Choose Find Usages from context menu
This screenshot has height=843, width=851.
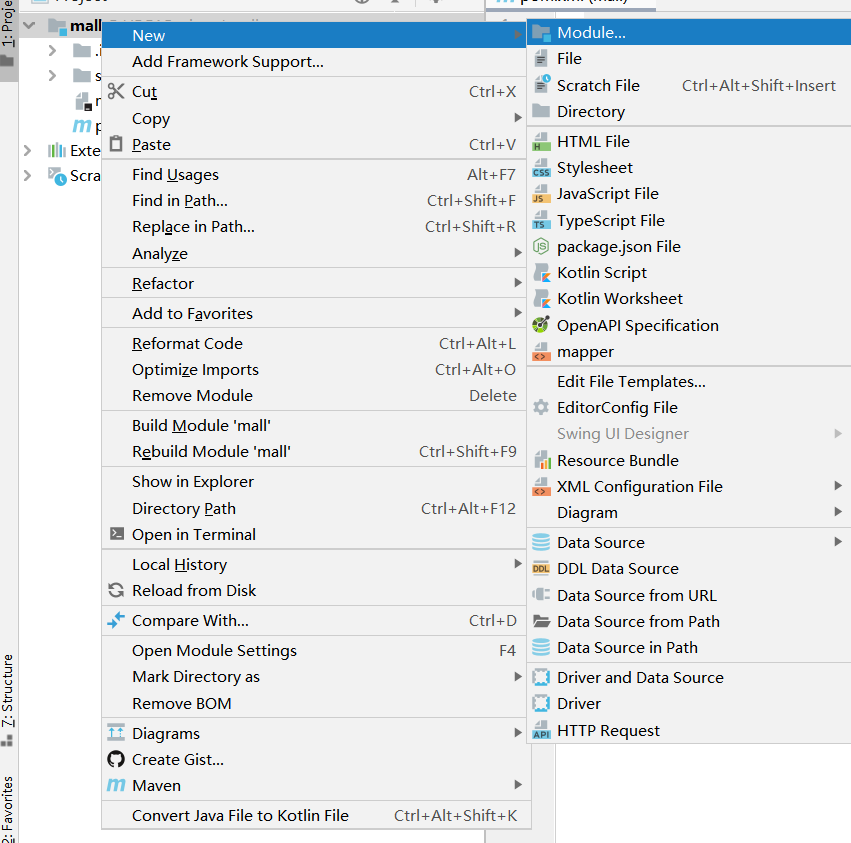click(314, 175)
